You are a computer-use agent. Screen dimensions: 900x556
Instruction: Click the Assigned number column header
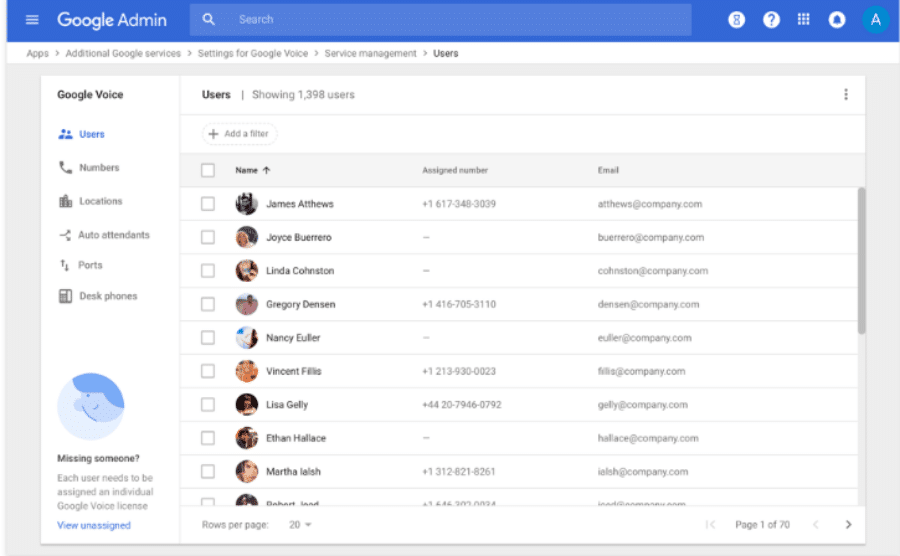455,170
